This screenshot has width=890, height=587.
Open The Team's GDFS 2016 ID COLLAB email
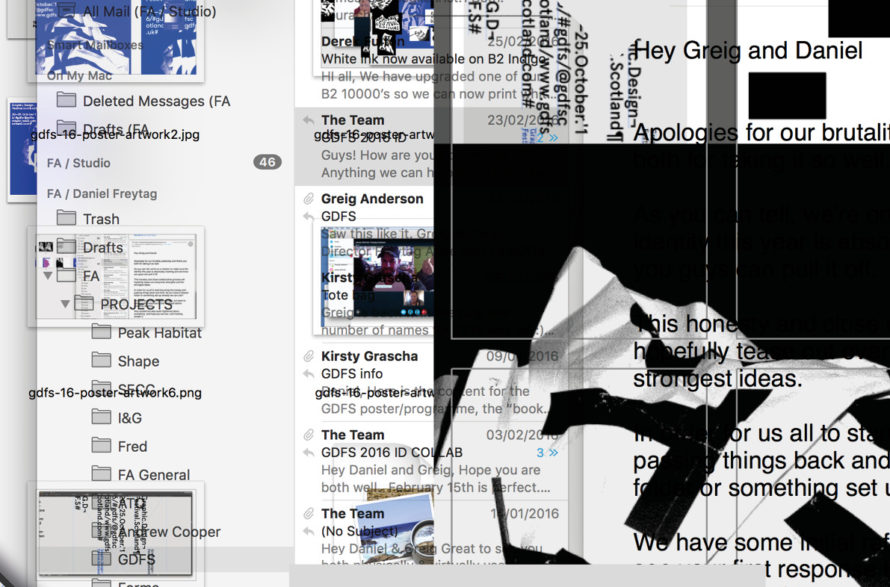[433, 461]
